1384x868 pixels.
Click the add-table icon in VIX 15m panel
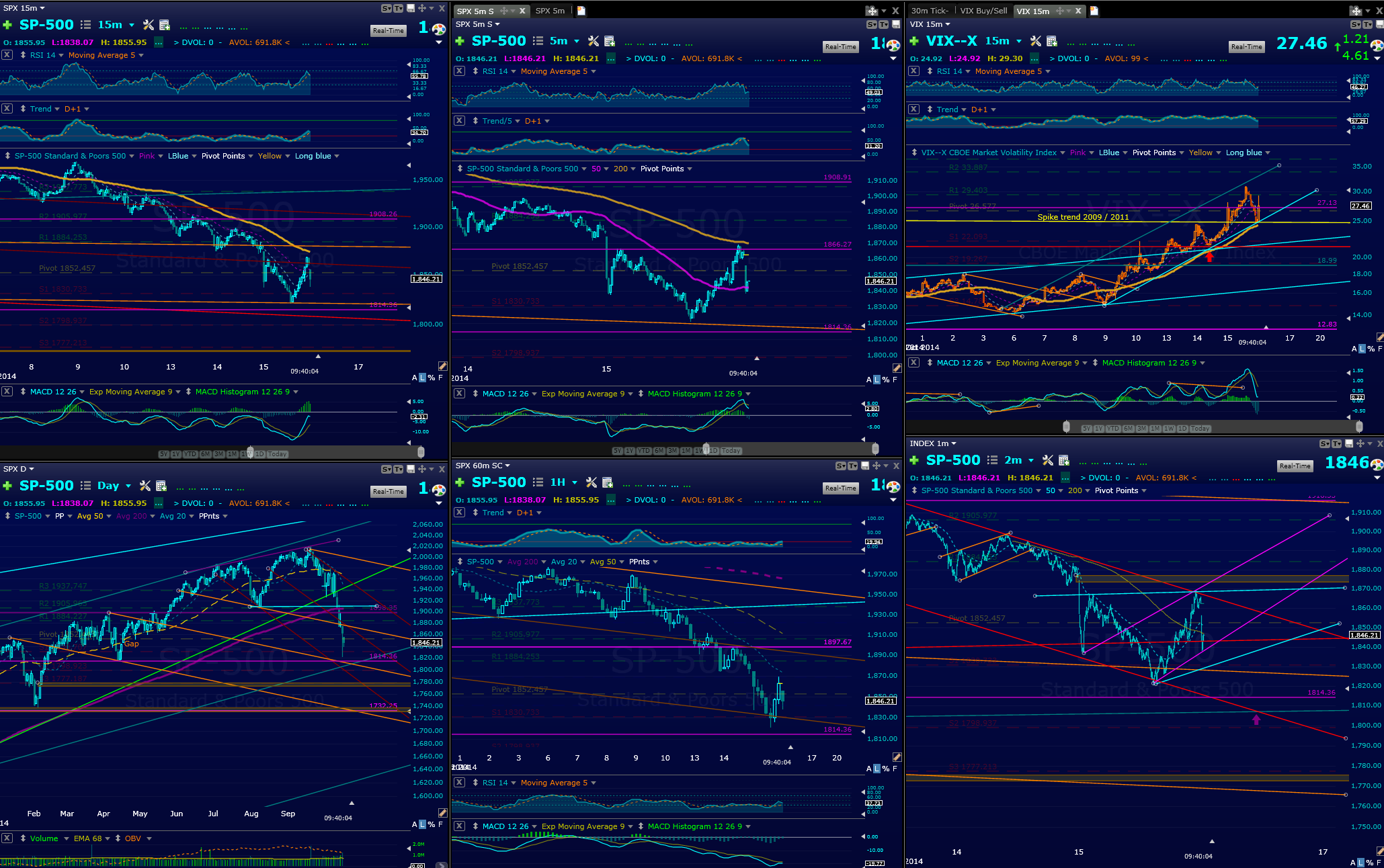[1052, 41]
